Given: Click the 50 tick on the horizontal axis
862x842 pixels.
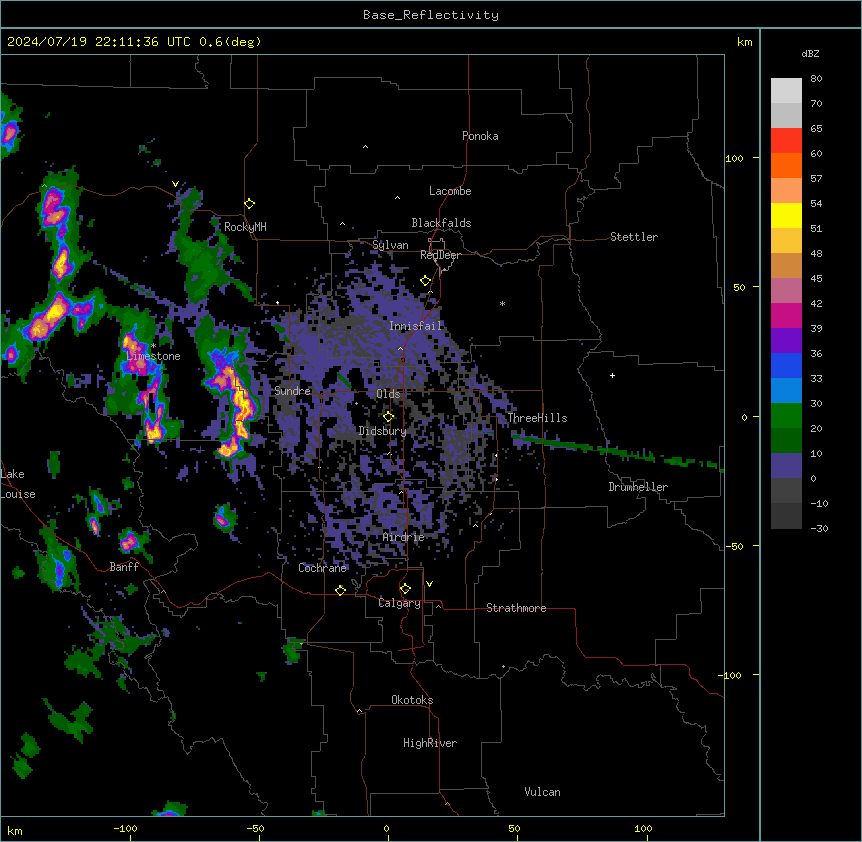Looking at the screenshot, I should (514, 828).
